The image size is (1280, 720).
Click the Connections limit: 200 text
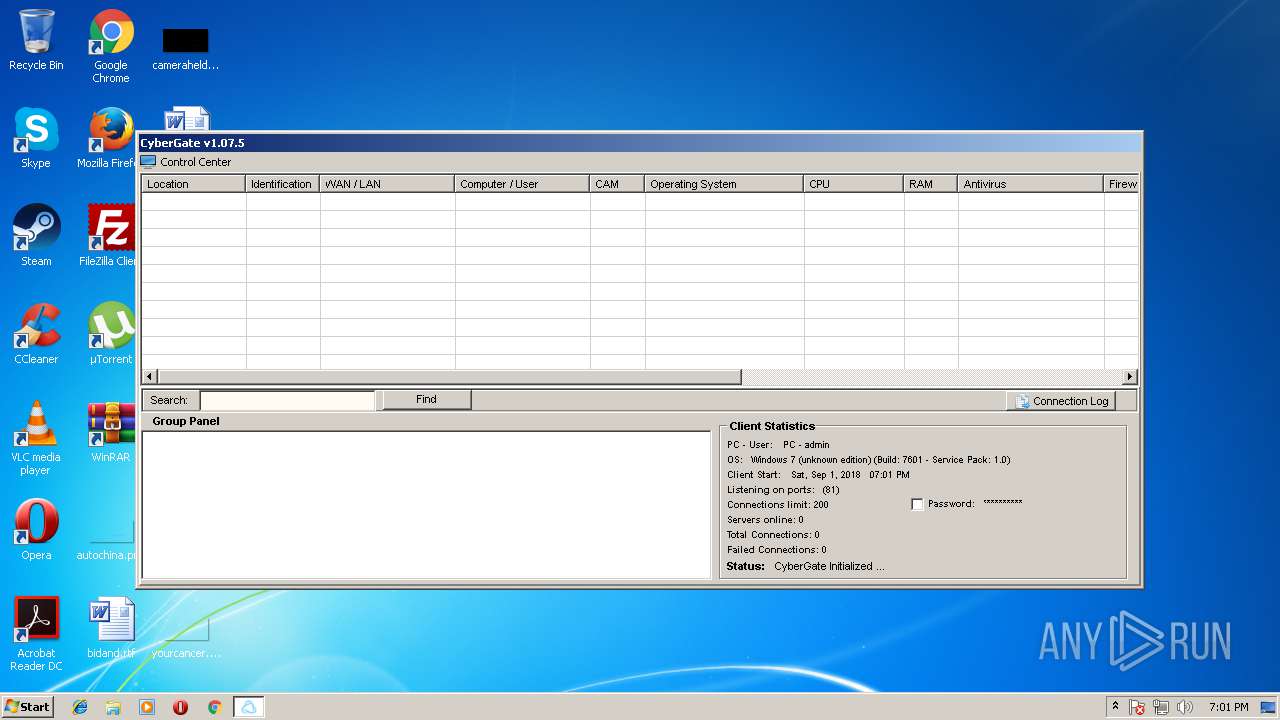coord(778,505)
